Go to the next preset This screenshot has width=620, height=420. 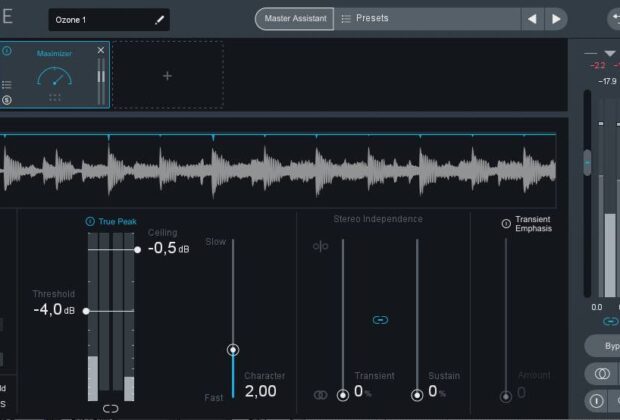click(556, 19)
